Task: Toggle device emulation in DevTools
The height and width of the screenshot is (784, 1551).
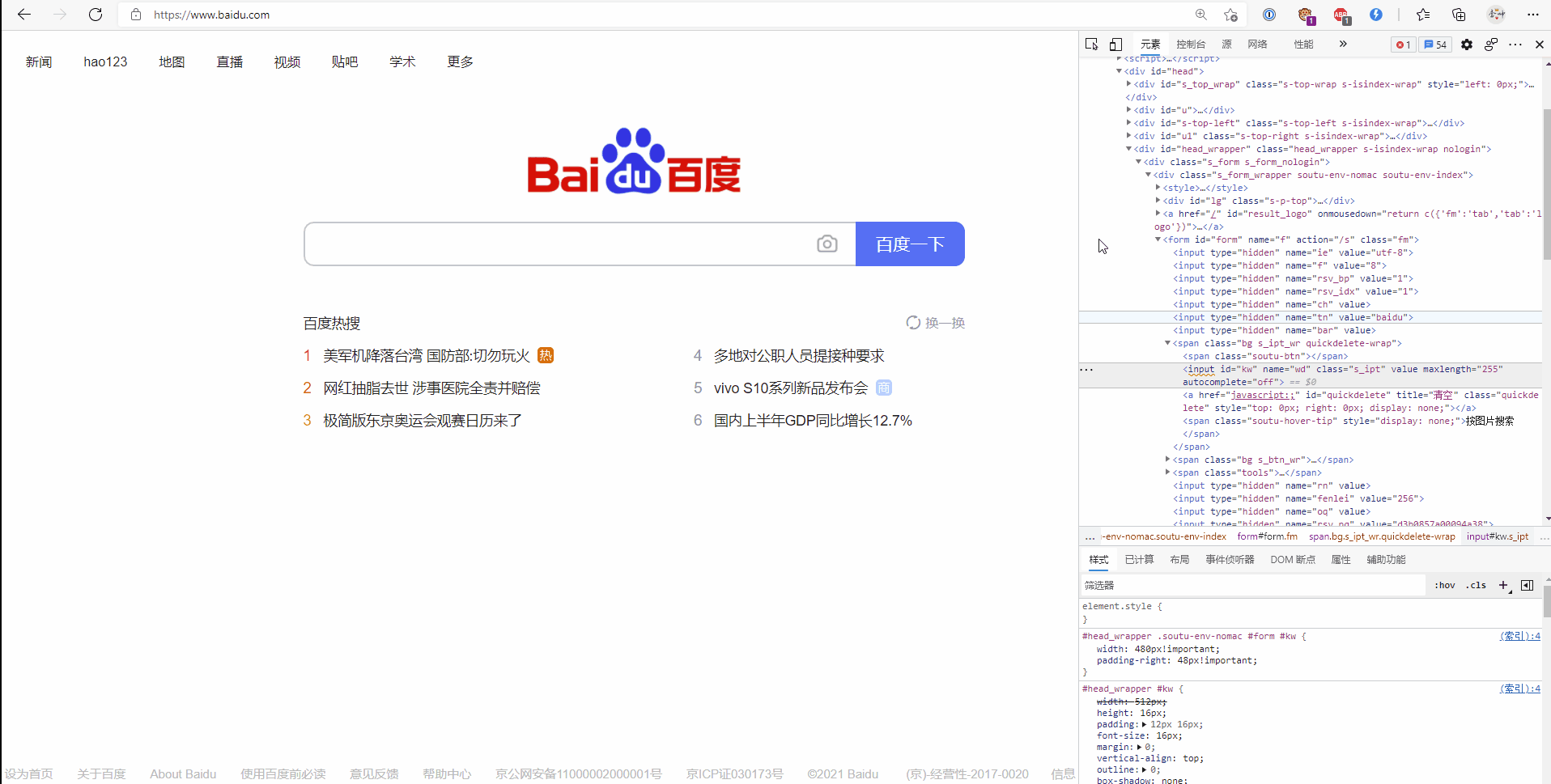Action: [1115, 44]
